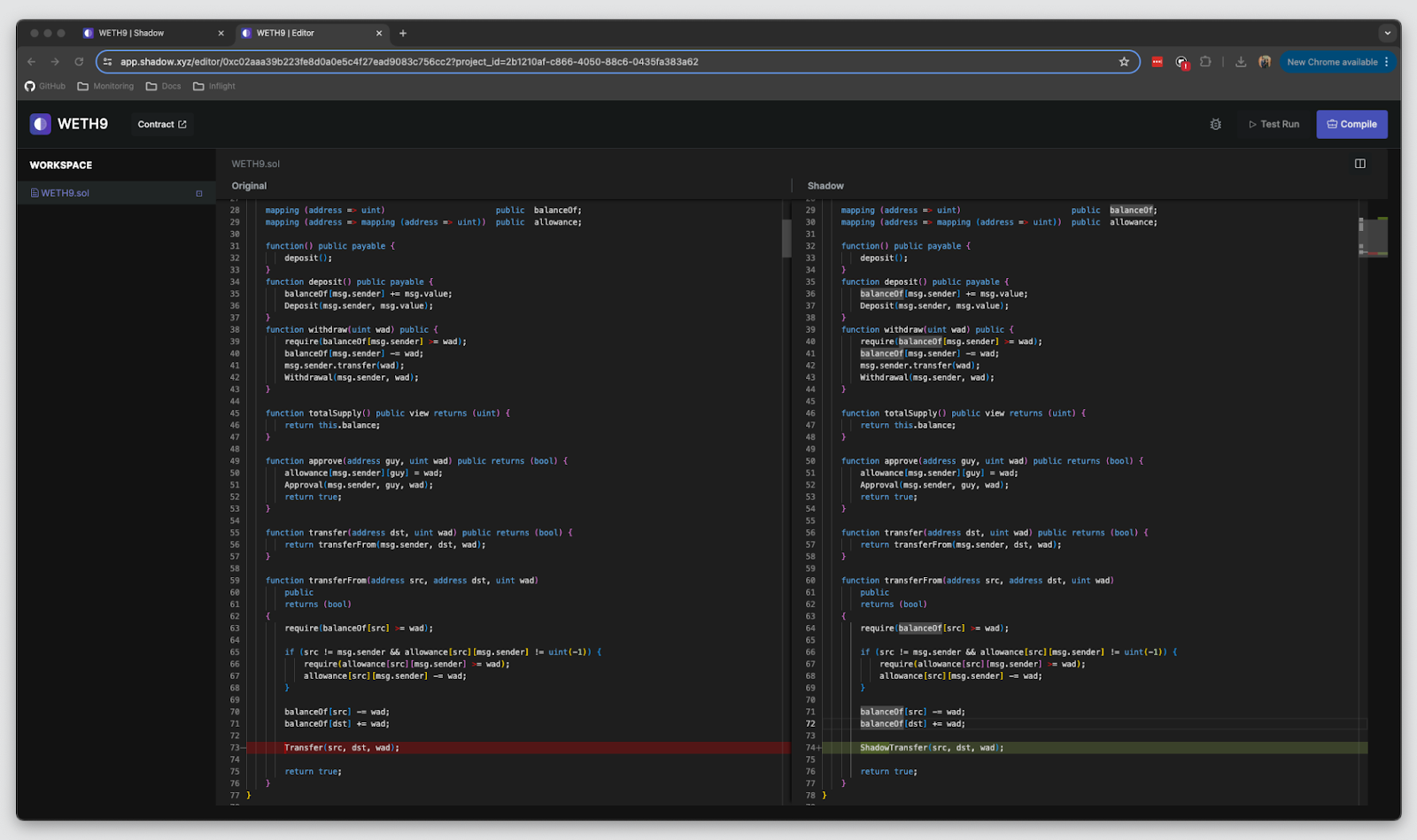Switch to the WETH9 | Shadow tab

click(131, 33)
